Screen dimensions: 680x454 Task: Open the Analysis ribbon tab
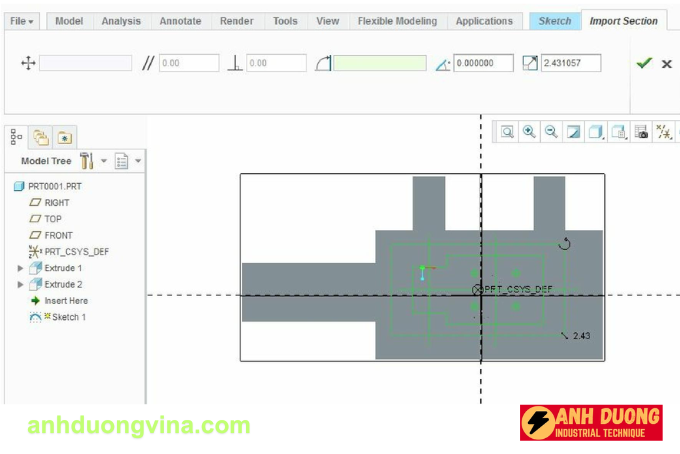tap(121, 21)
